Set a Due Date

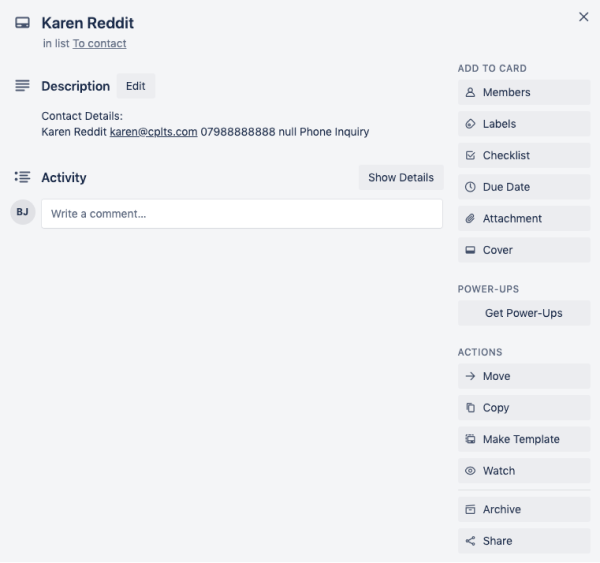[x=523, y=187]
